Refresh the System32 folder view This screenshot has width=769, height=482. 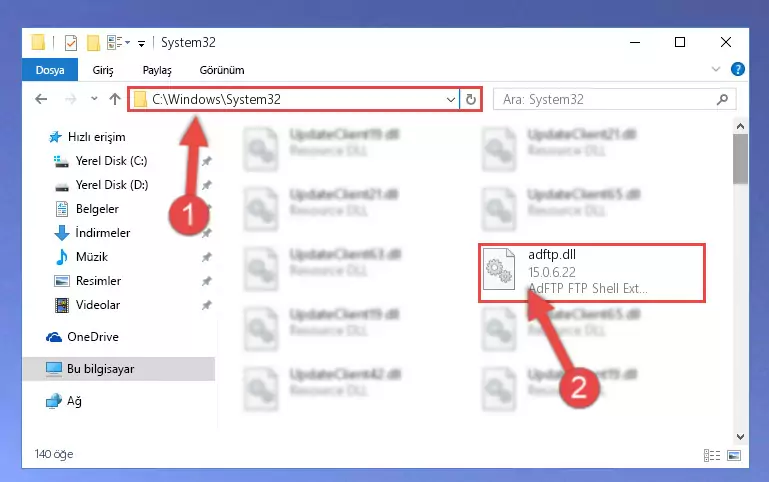471,100
